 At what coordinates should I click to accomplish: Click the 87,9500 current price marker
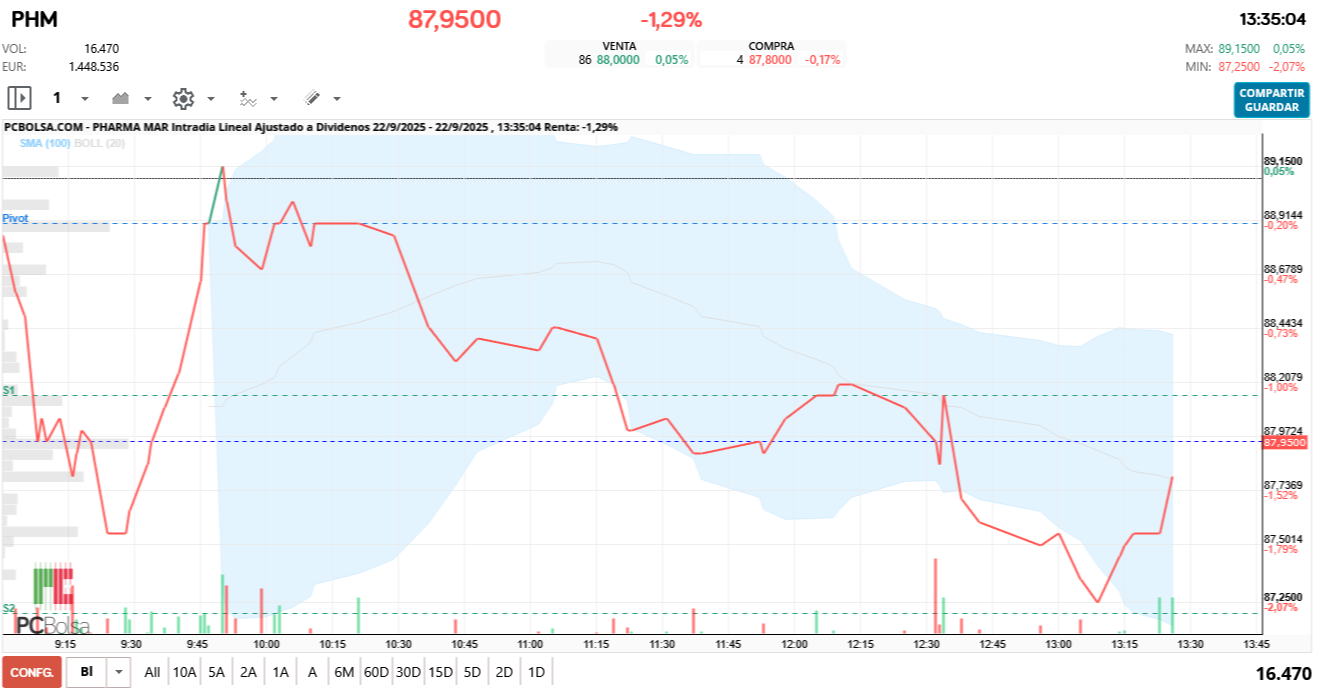pos(1285,441)
